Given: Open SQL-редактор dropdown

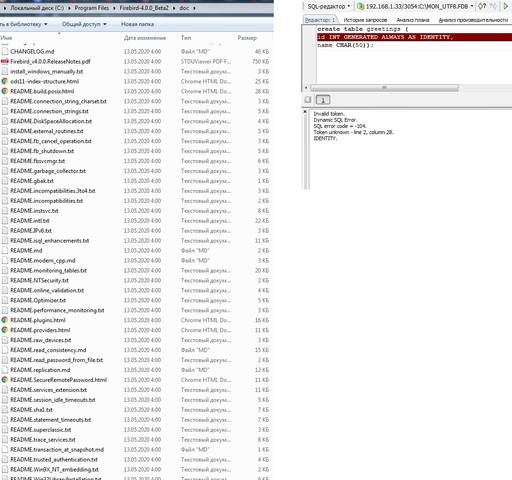Looking at the screenshot, I should 328,6.
